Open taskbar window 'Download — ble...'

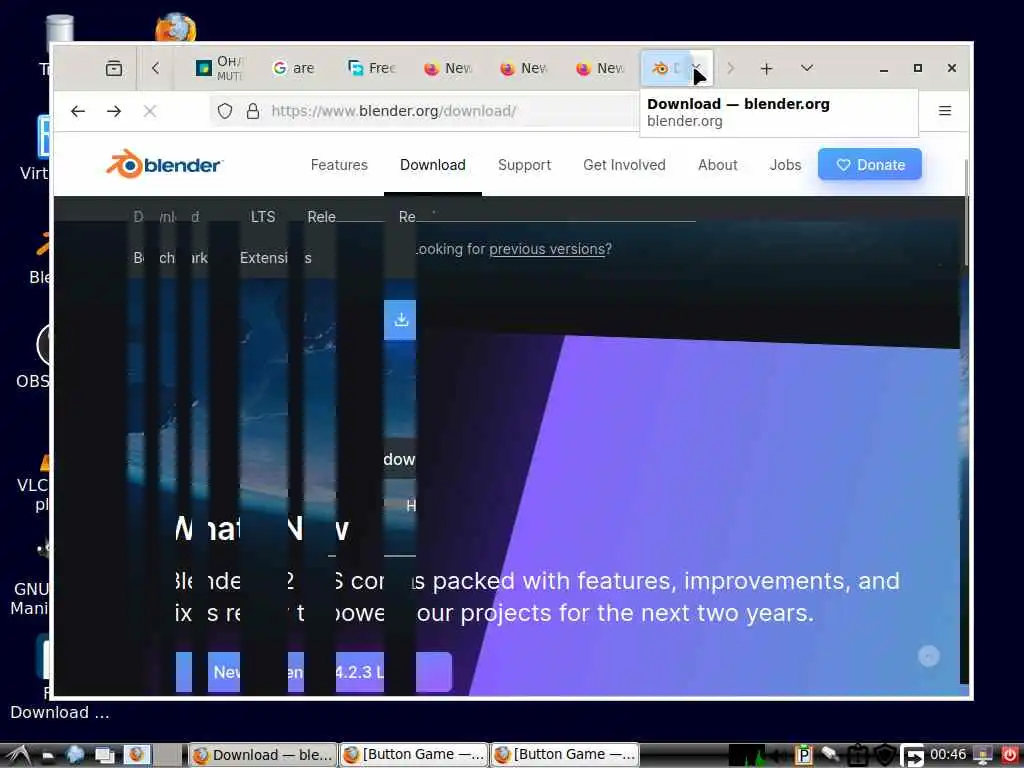coord(263,755)
